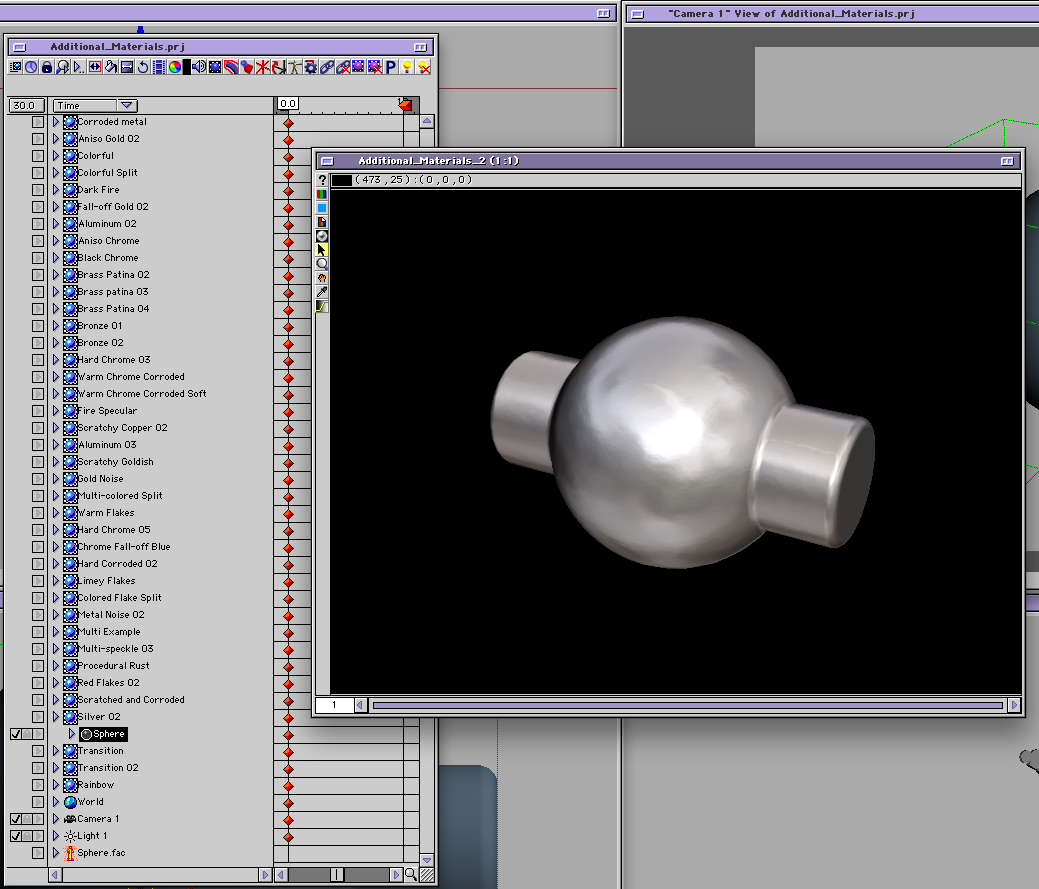Toggle the Light 1 visibility checkbox
This screenshot has height=889, width=1039.
(16, 836)
